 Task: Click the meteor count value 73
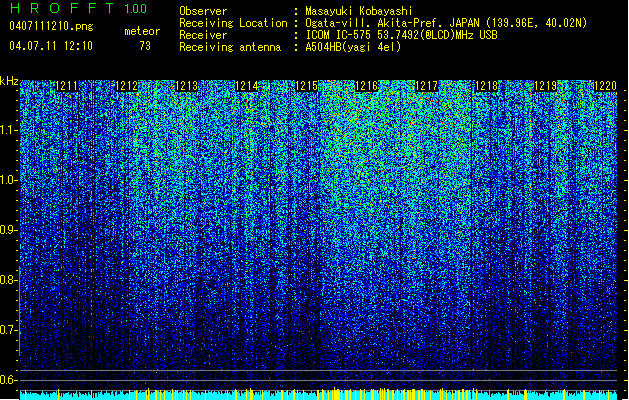[x=145, y=46]
